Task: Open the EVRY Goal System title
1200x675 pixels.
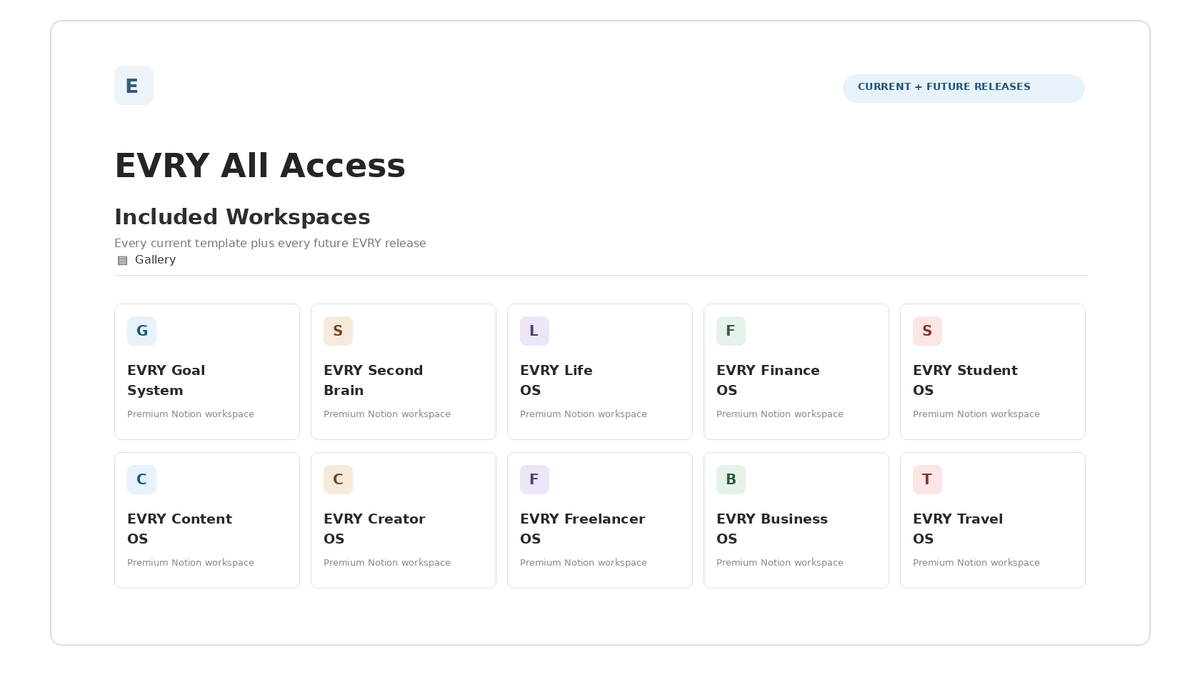Action: pyautogui.click(x=166, y=380)
